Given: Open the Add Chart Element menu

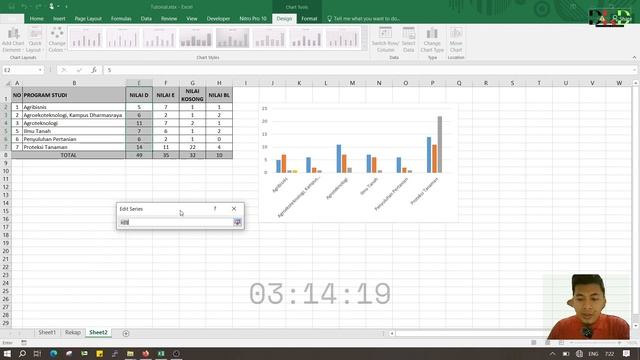Looking at the screenshot, I should point(13,40).
